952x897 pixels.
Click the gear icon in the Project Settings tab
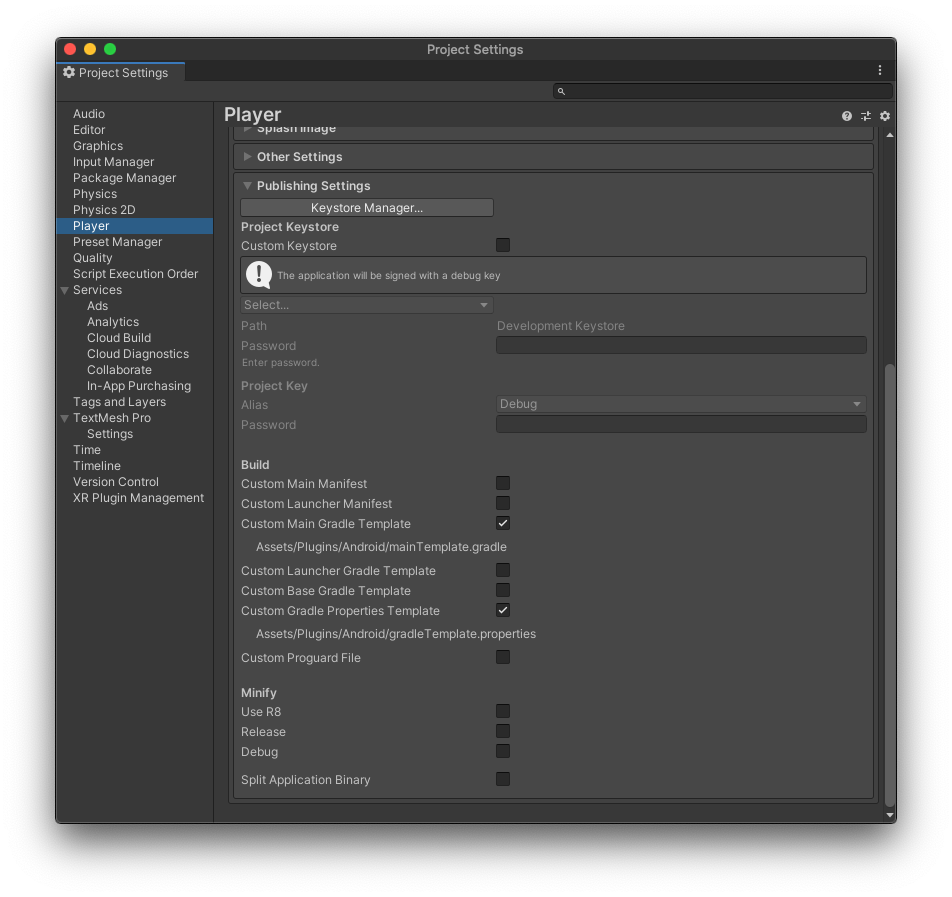pos(69,72)
